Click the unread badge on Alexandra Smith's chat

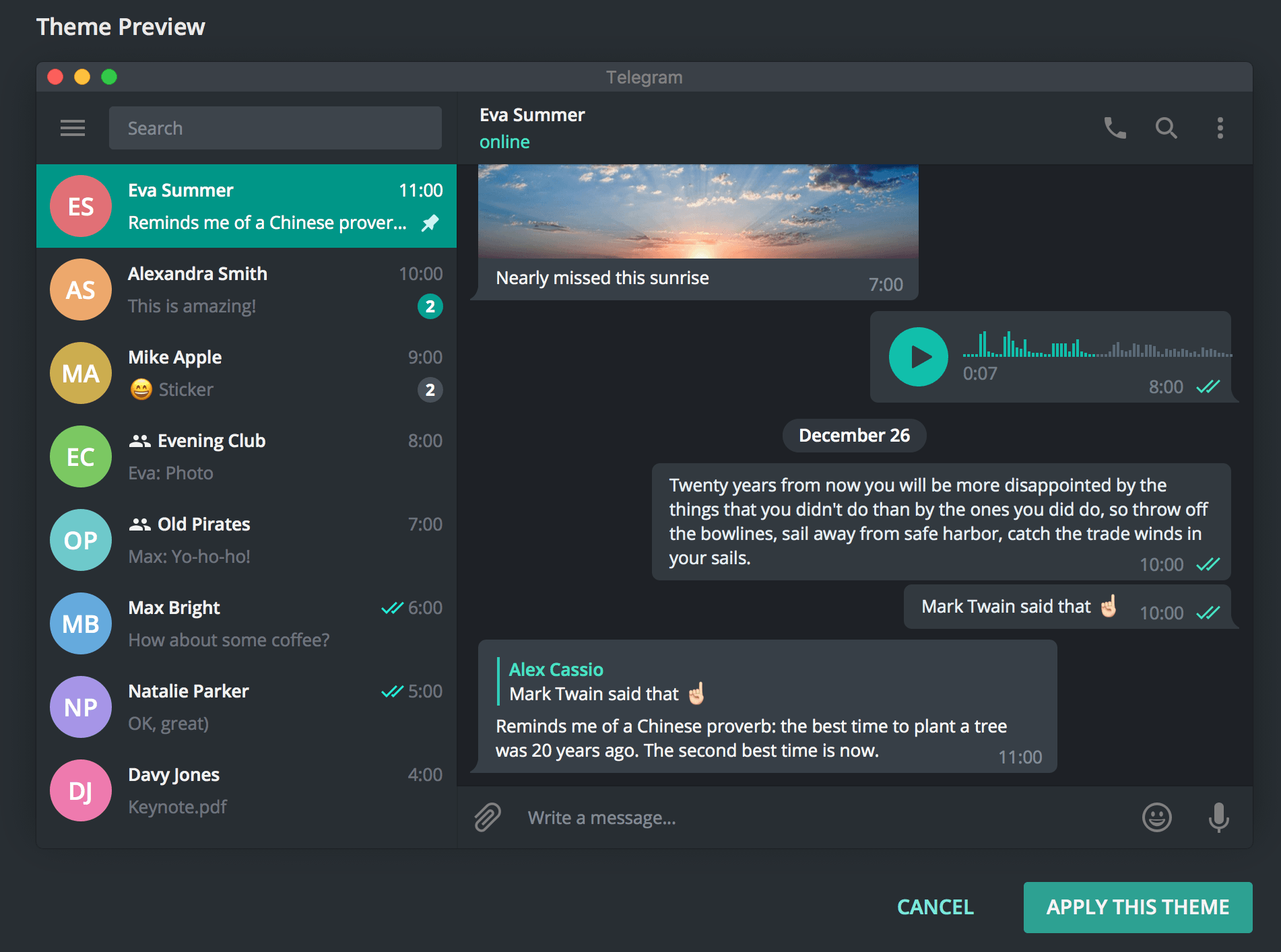430,306
